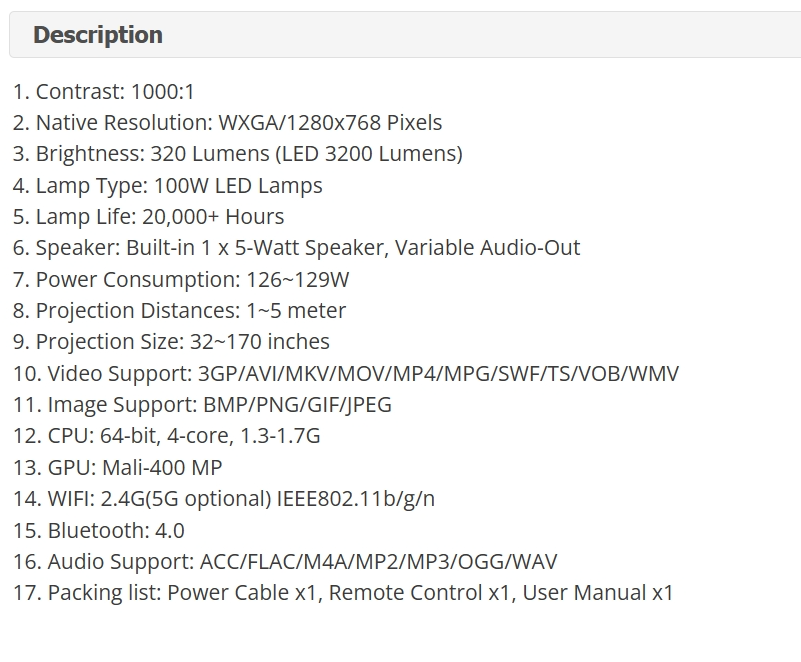Click the Lamp Type 100W LED line
The image size is (801, 662).
pos(168,186)
